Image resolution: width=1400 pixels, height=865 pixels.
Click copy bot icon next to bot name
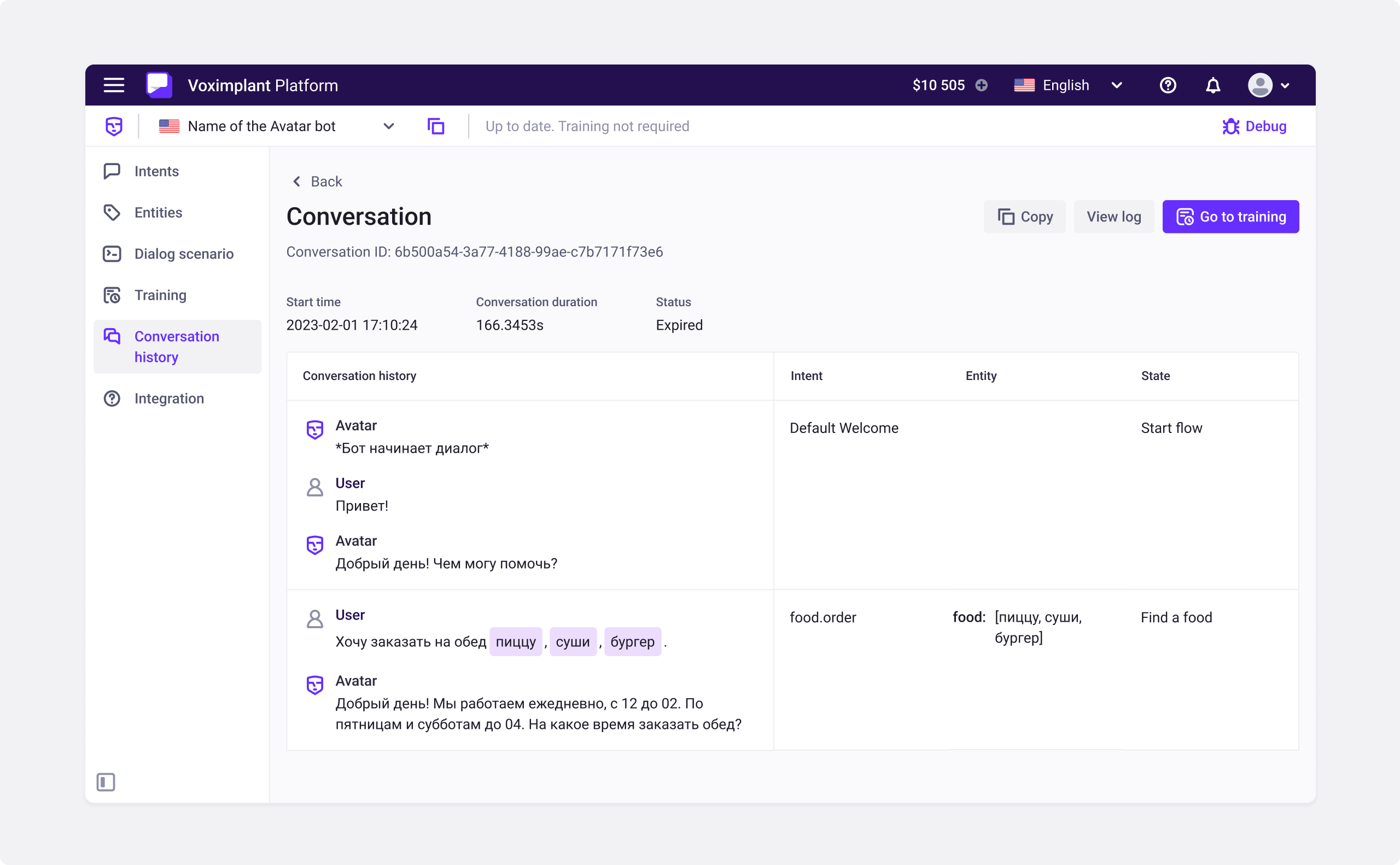click(x=435, y=126)
